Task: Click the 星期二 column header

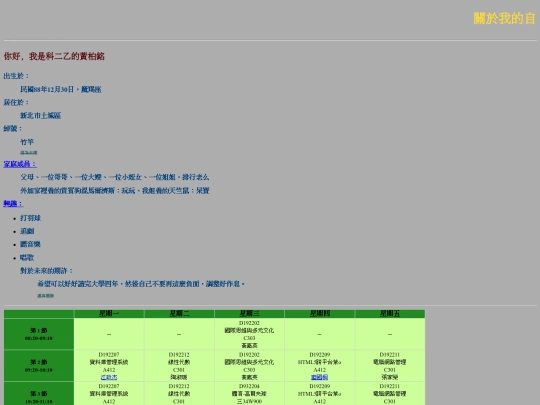Action: tap(179, 313)
